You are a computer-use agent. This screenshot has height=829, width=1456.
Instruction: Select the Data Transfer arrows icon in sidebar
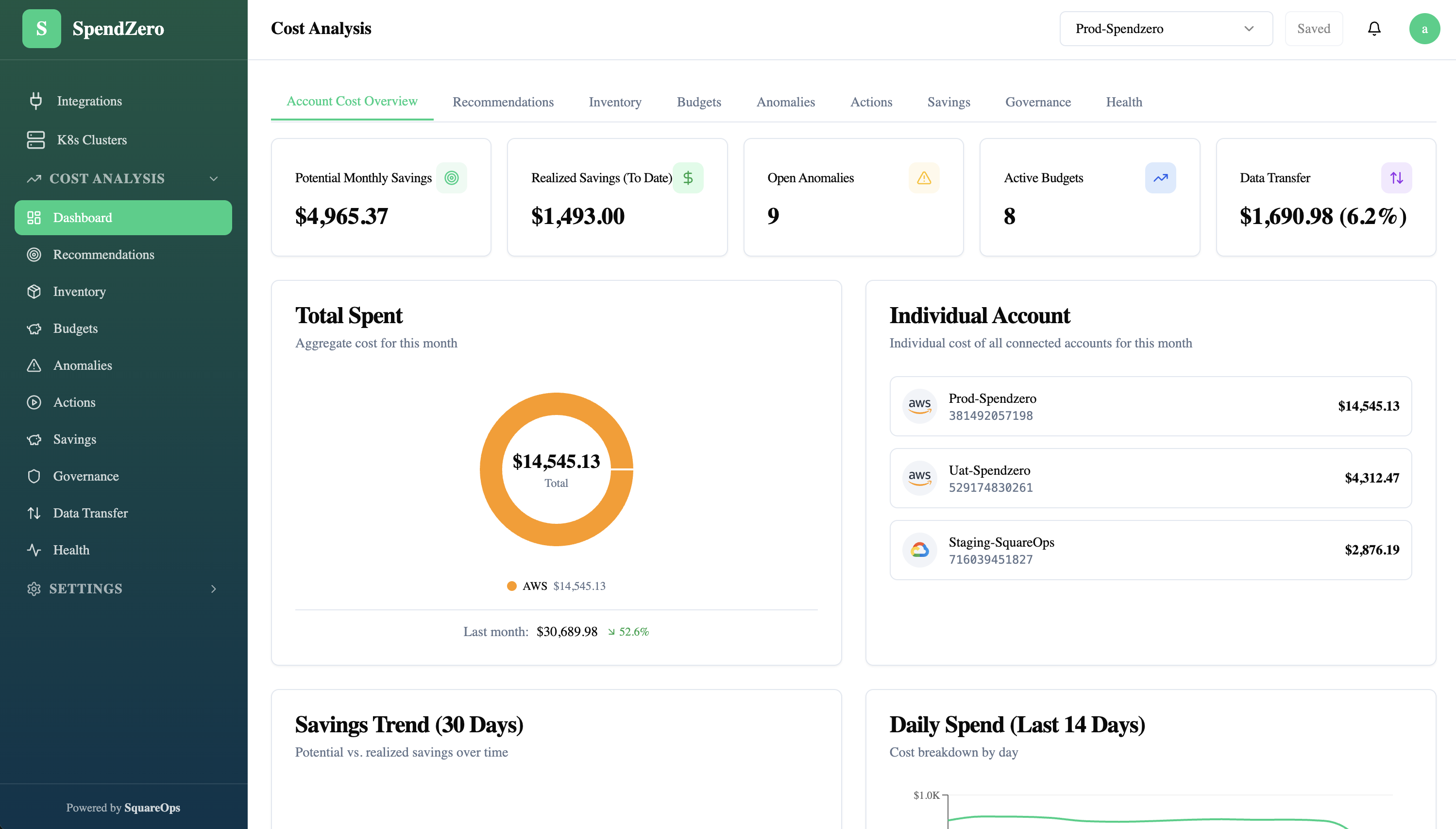coord(34,513)
